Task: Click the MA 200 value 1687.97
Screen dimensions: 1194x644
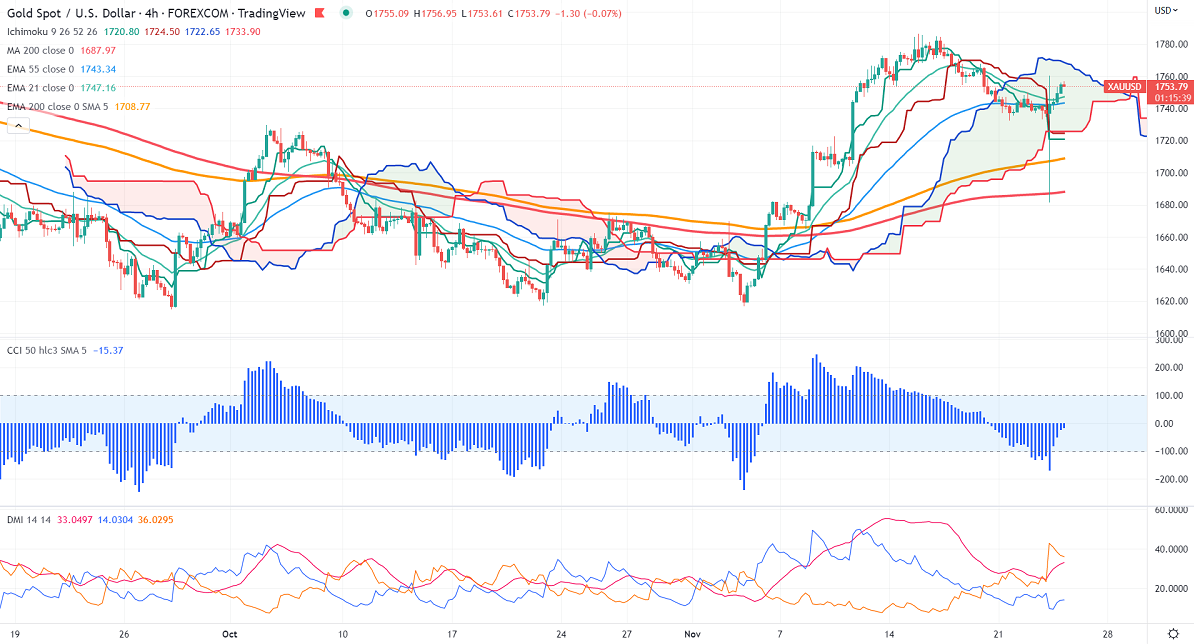Action: (x=98, y=50)
